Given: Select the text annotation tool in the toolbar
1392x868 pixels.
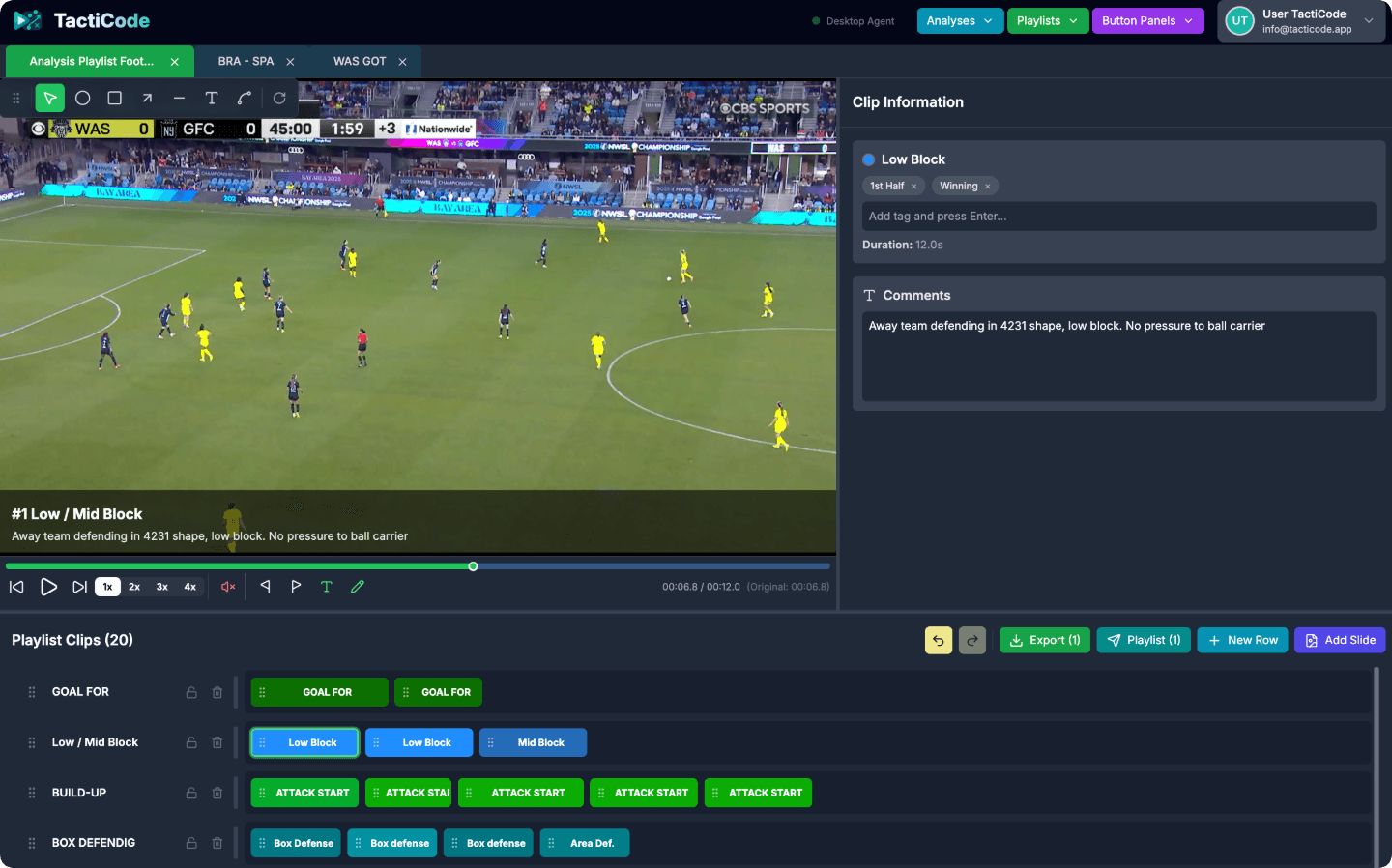Looking at the screenshot, I should pos(210,98).
